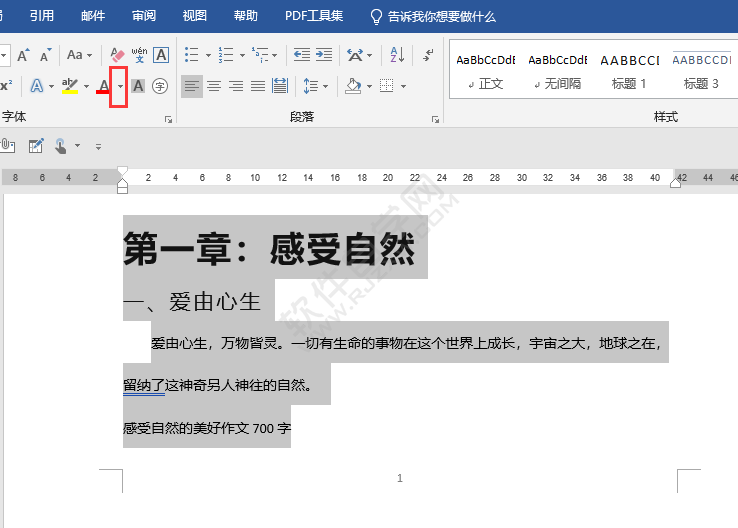Click the 告诉我你想要做什么 search box

point(433,17)
